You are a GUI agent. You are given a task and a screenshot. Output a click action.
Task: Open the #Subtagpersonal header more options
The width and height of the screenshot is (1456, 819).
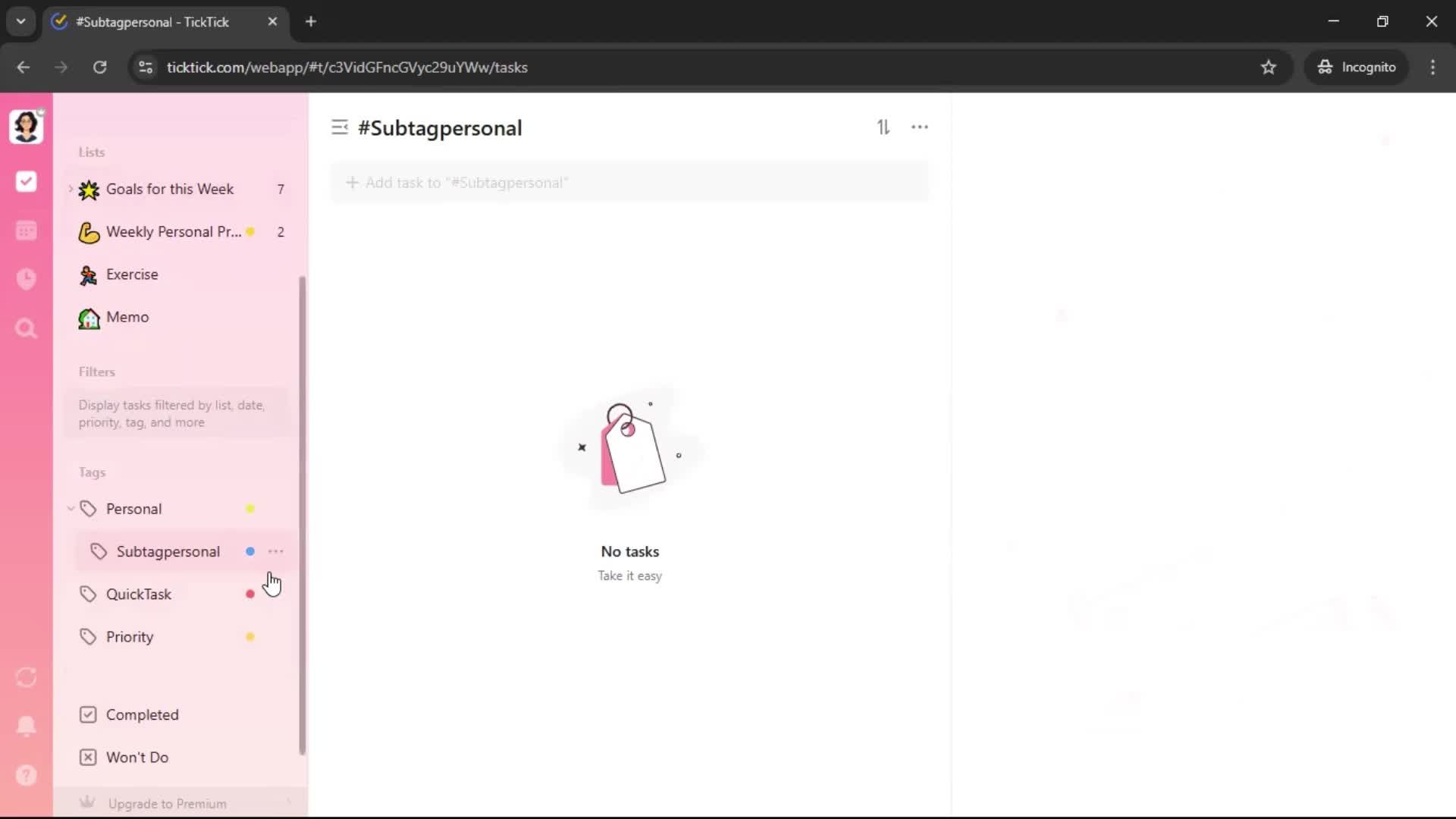tap(919, 127)
